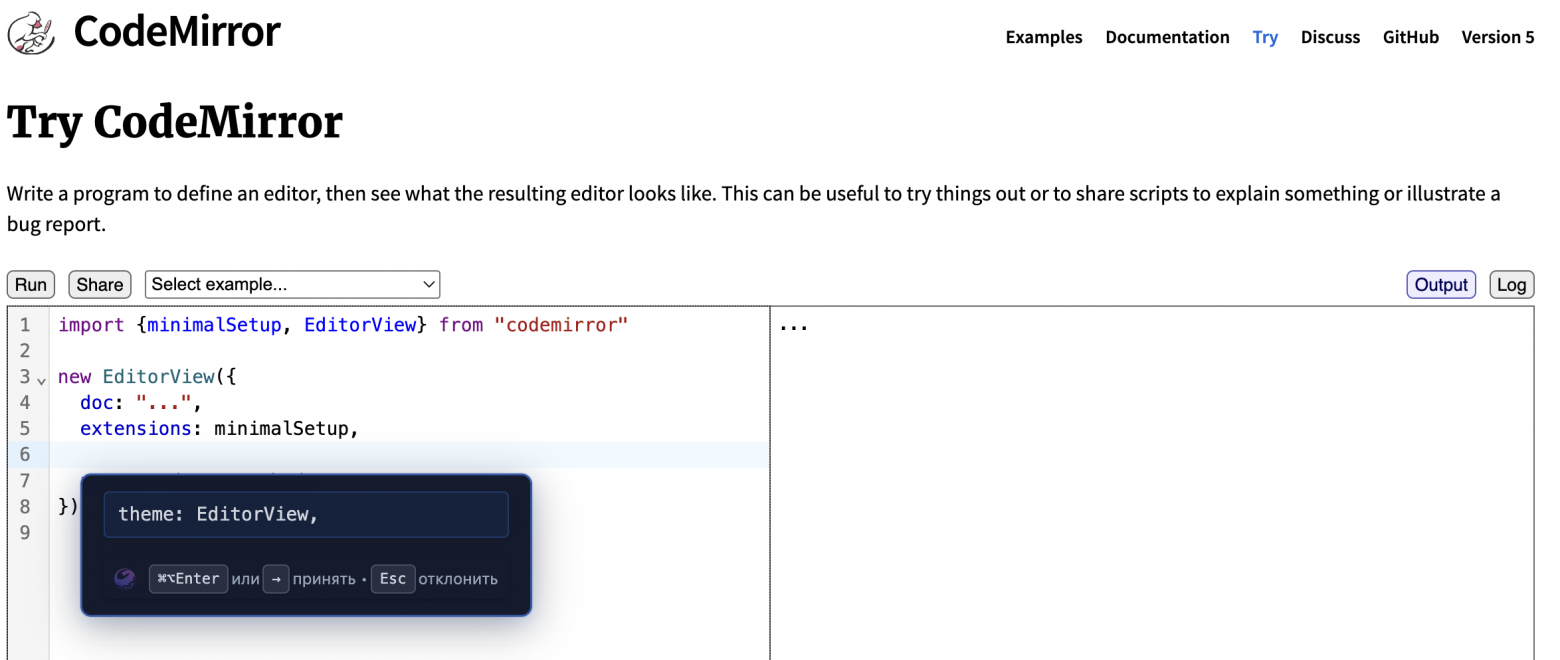This screenshot has width=1560, height=660.
Task: Share the current script
Action: (99, 284)
